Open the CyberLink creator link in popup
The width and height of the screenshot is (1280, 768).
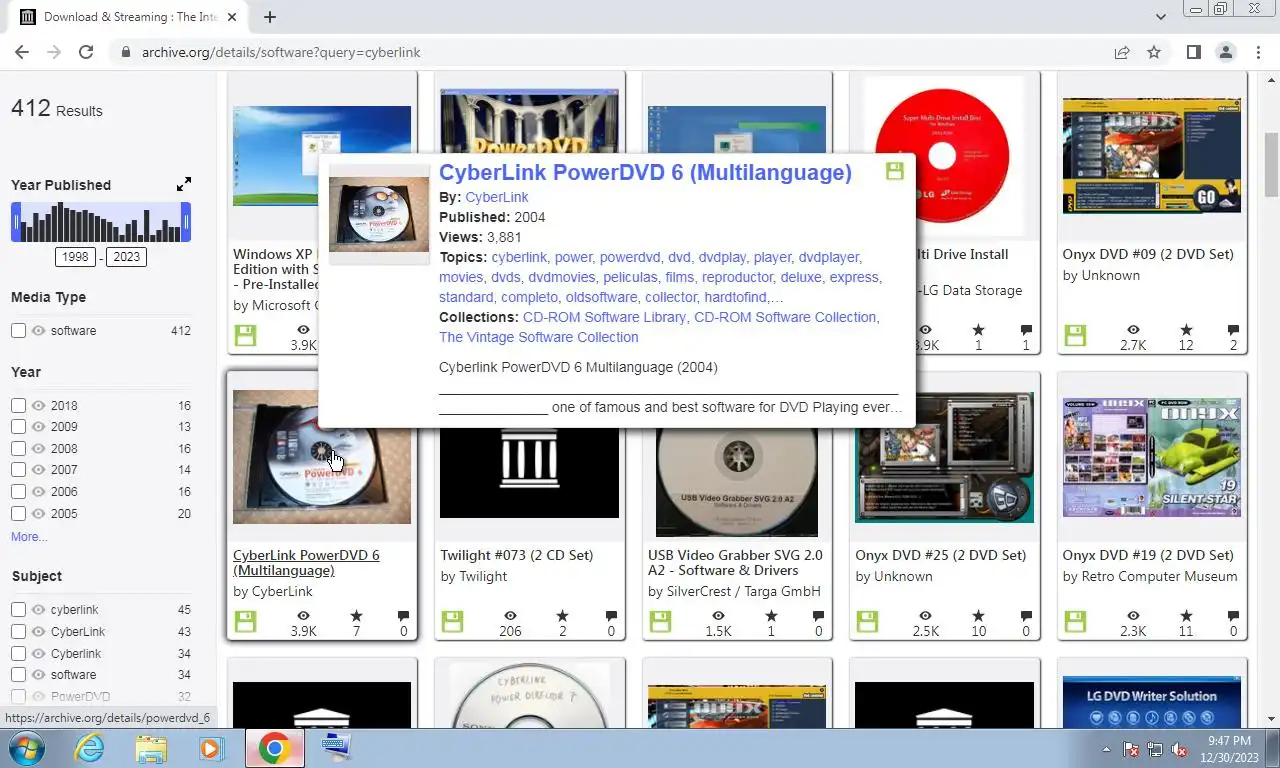496,197
